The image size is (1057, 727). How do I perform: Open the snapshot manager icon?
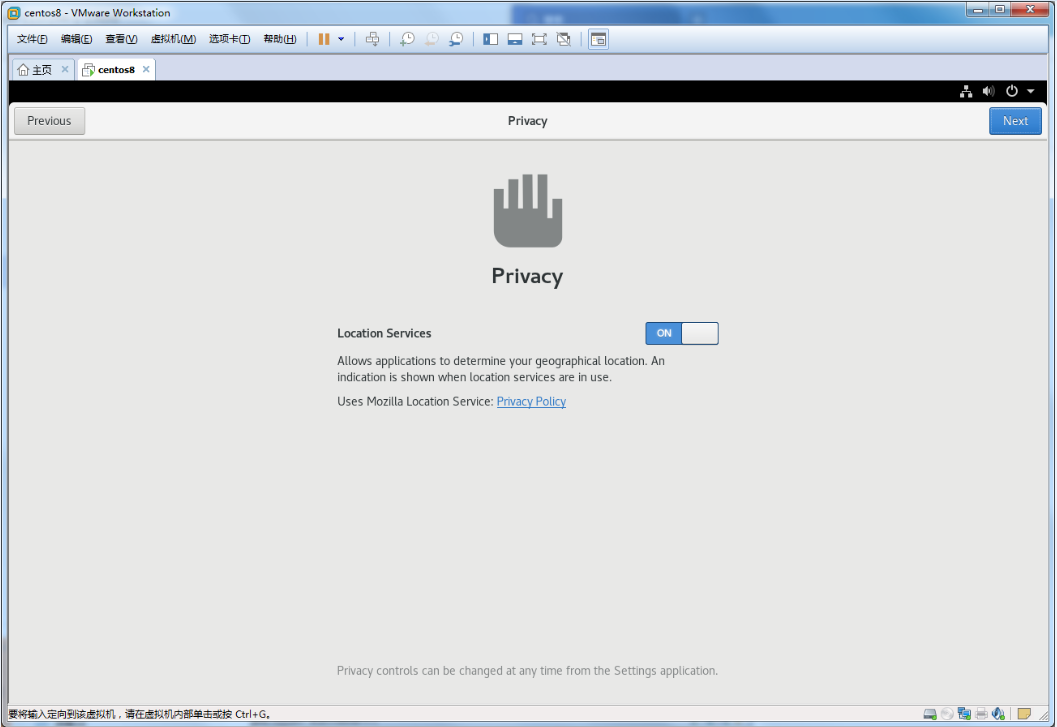[456, 39]
